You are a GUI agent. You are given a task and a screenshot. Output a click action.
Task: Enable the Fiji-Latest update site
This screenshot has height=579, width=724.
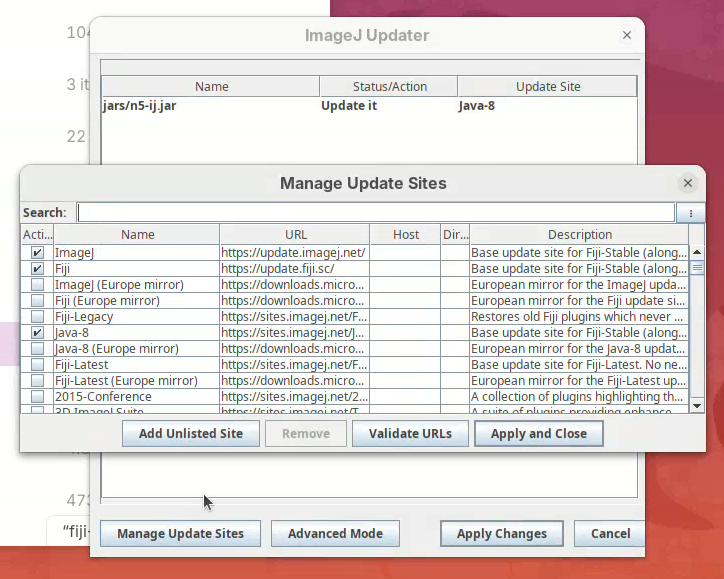click(37, 365)
